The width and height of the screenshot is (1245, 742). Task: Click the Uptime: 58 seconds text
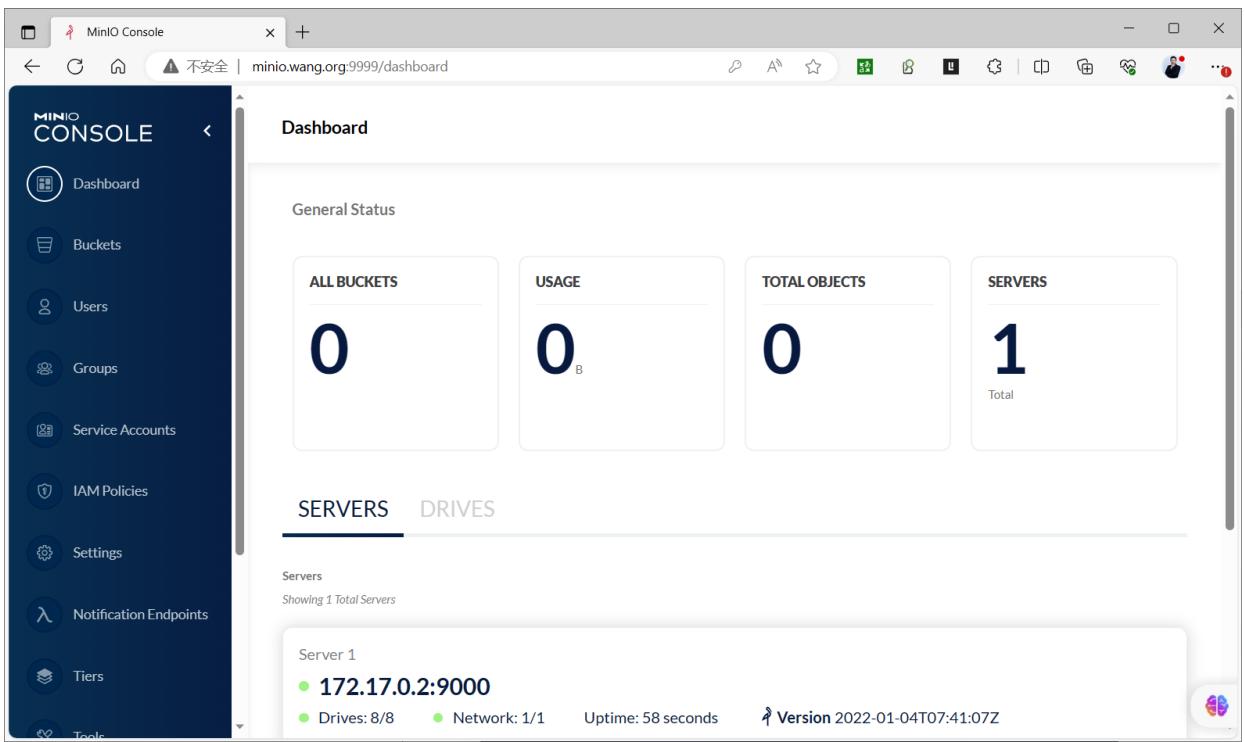tap(651, 718)
